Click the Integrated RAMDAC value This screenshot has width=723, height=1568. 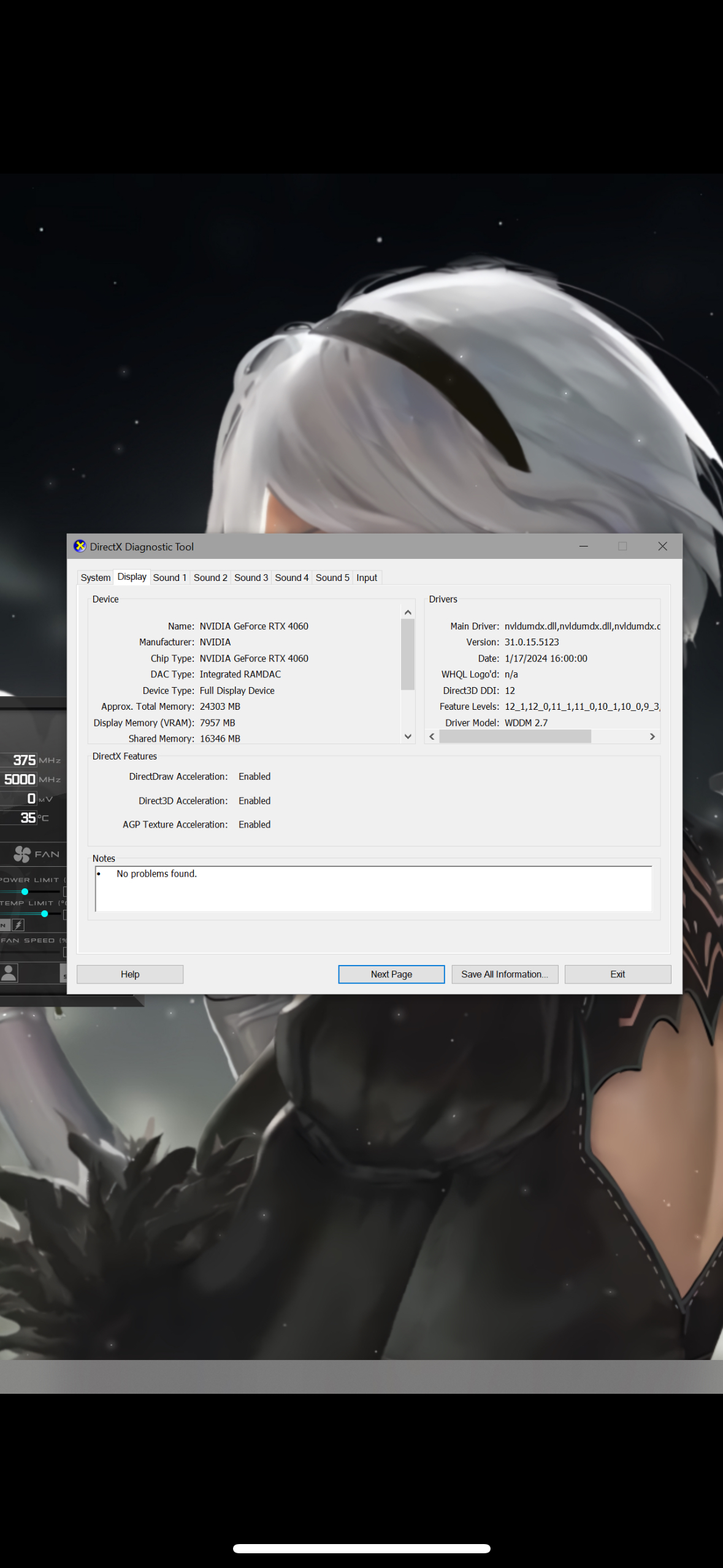tap(240, 674)
